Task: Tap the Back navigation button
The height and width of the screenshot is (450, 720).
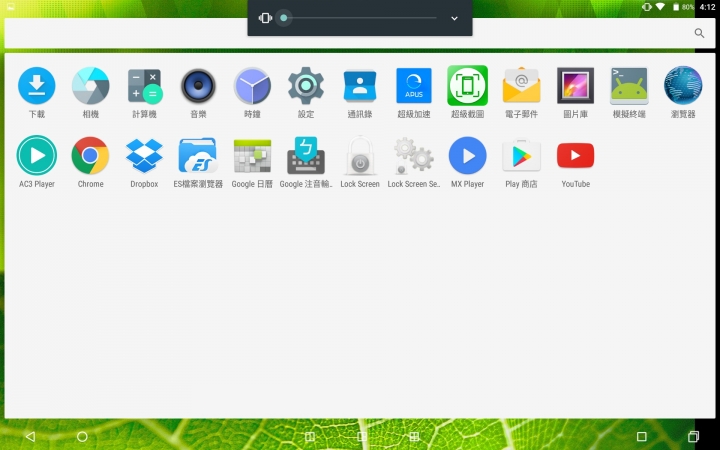Action: point(30,436)
